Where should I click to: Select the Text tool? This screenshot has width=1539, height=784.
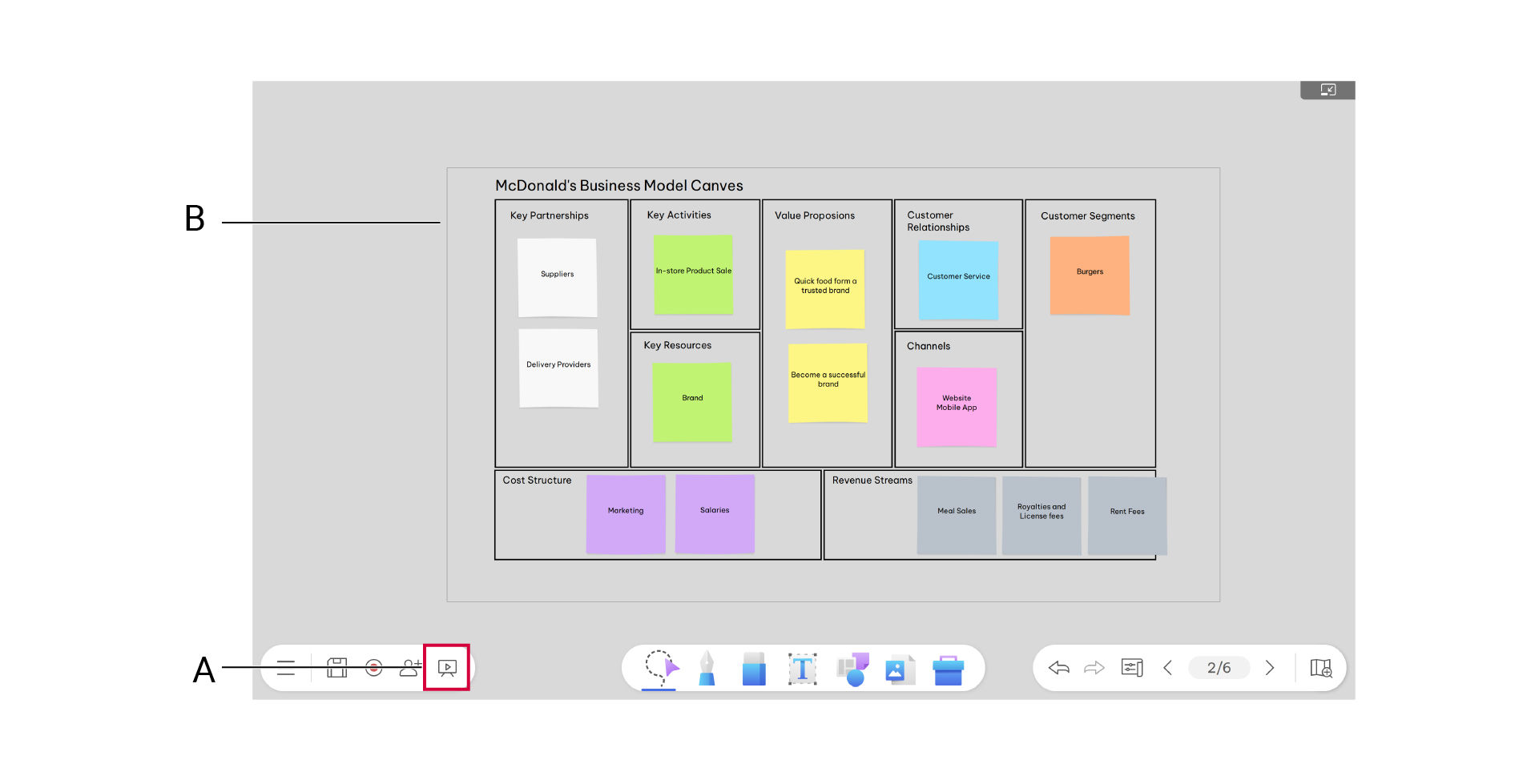802,668
